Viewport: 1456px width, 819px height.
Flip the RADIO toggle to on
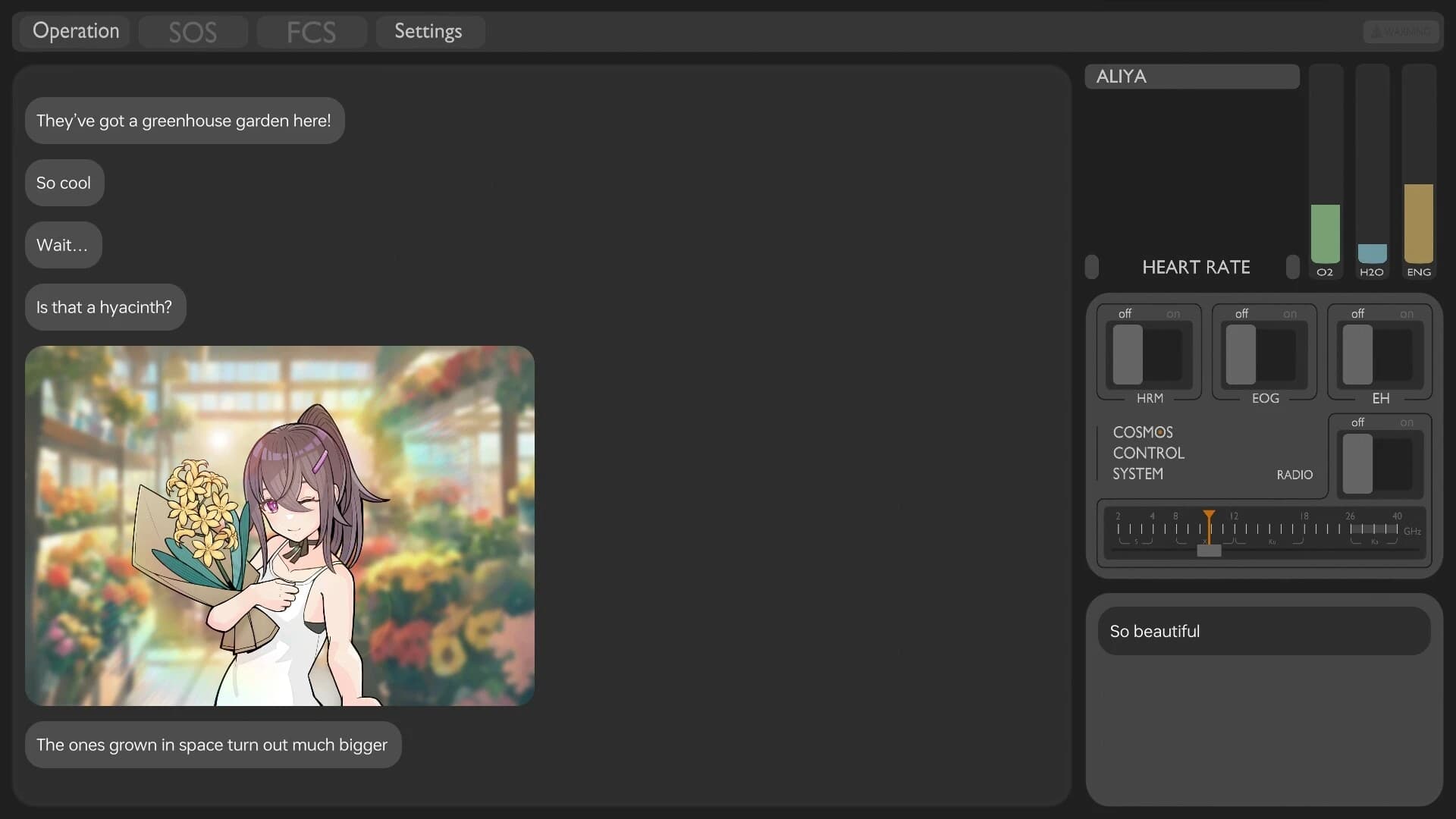1401,465
